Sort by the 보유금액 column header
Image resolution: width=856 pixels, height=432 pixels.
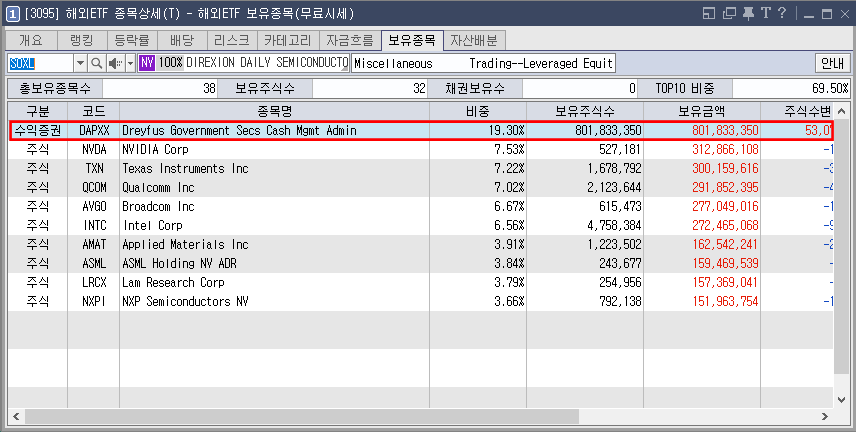coord(702,111)
